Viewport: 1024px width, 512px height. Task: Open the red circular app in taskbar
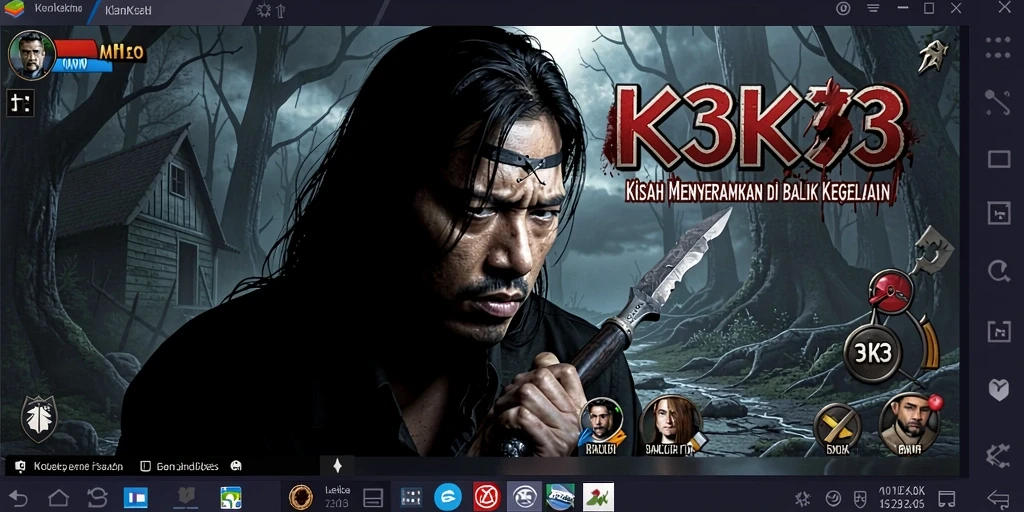[487, 497]
